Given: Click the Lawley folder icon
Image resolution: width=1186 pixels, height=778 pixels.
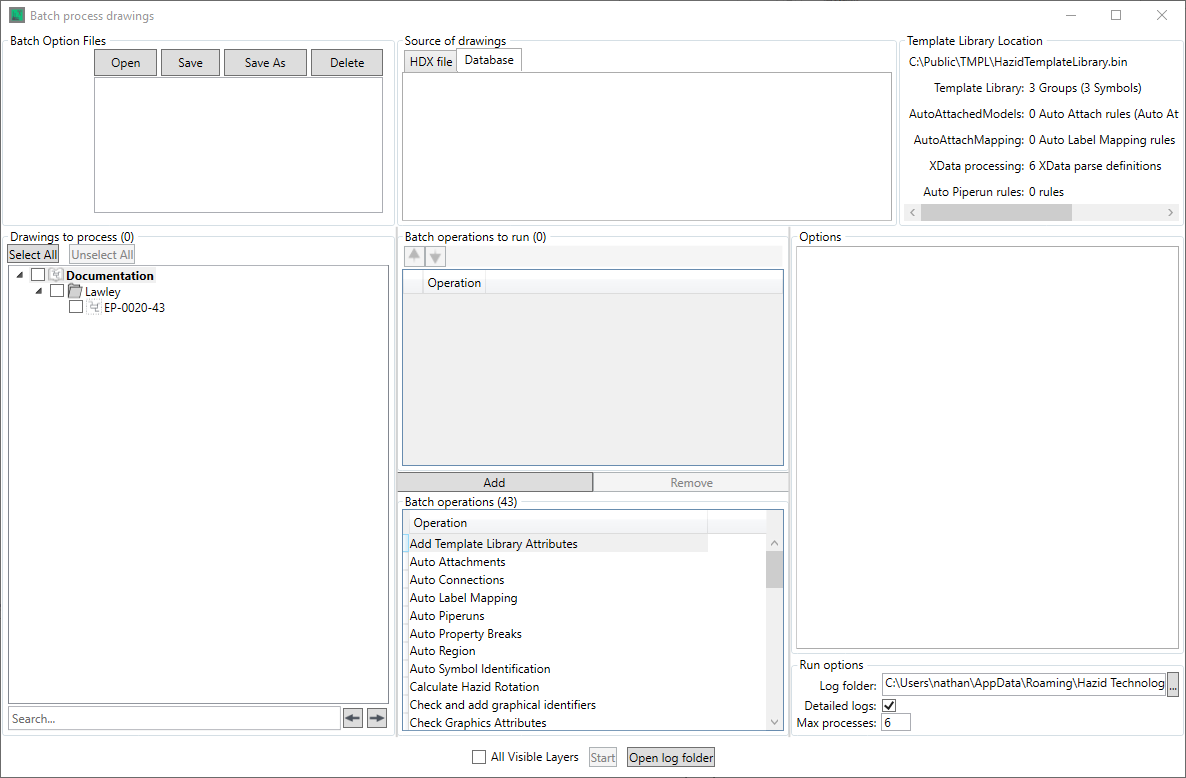Looking at the screenshot, I should coord(75,291).
